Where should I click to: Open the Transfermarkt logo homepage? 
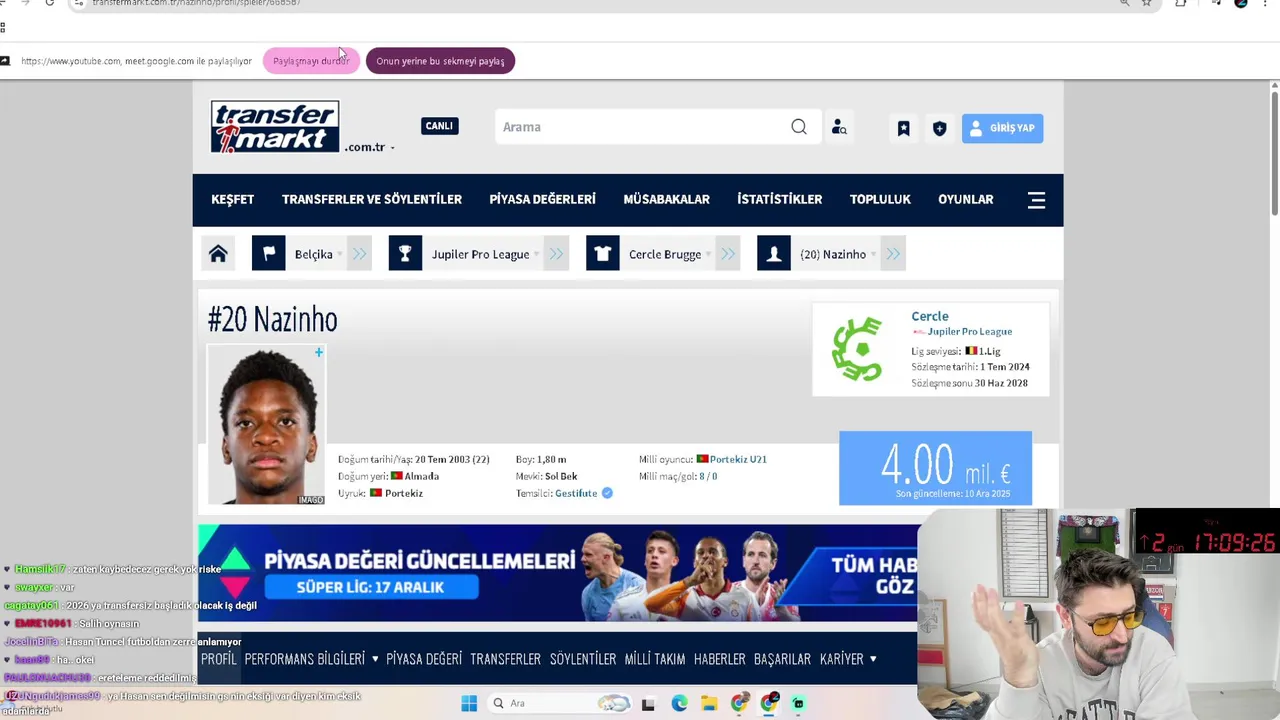pyautogui.click(x=275, y=127)
